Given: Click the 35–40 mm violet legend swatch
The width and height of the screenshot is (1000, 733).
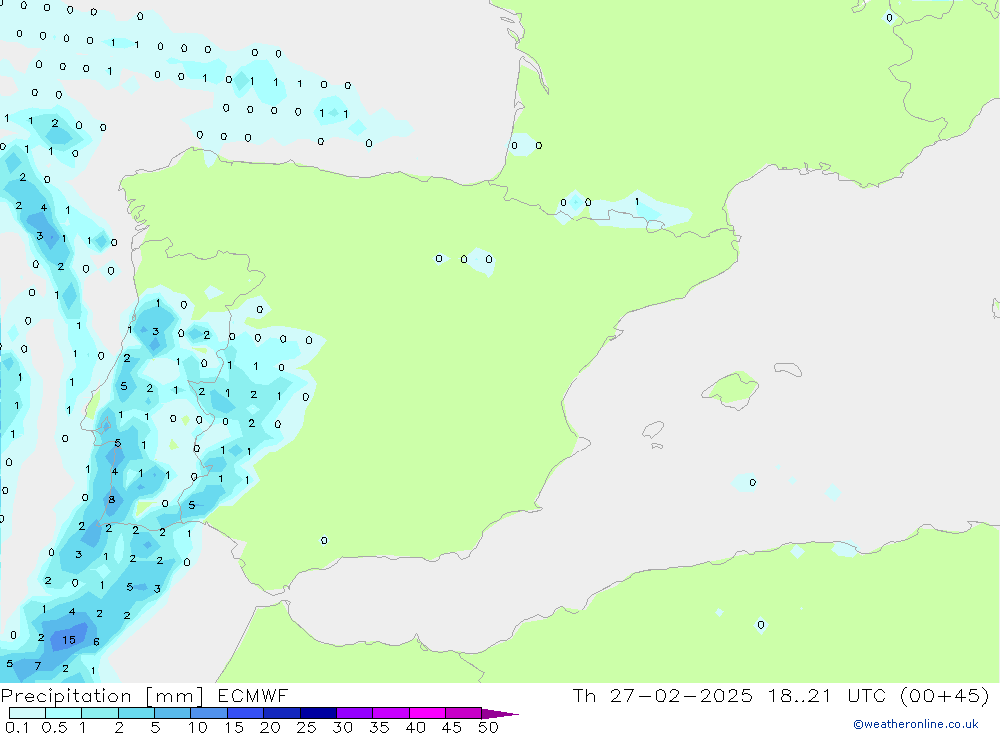Looking at the screenshot, I should (x=391, y=713).
